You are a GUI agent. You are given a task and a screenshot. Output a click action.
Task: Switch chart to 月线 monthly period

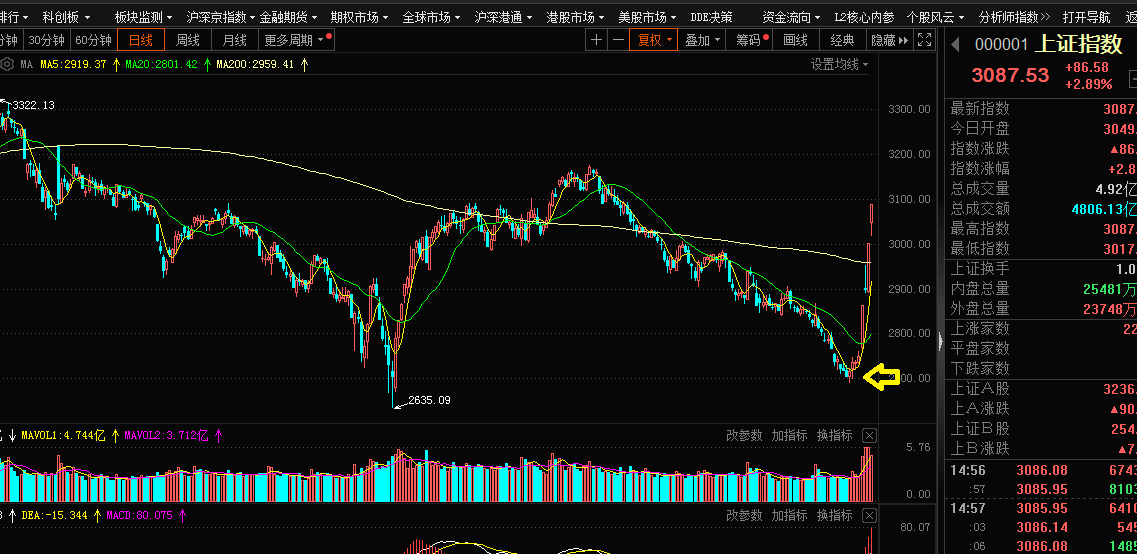(x=235, y=40)
